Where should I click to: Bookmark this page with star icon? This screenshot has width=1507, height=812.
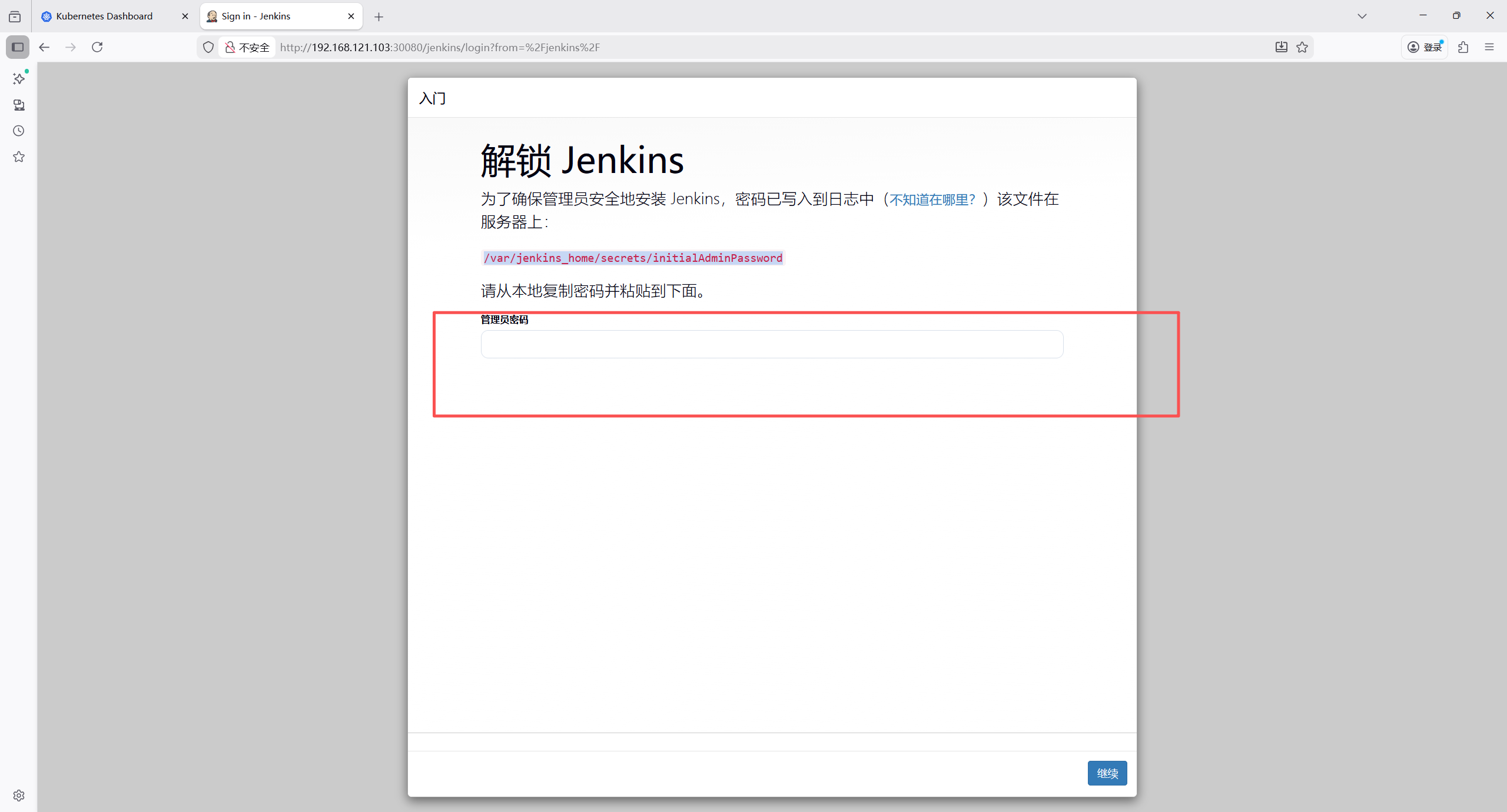[1302, 47]
